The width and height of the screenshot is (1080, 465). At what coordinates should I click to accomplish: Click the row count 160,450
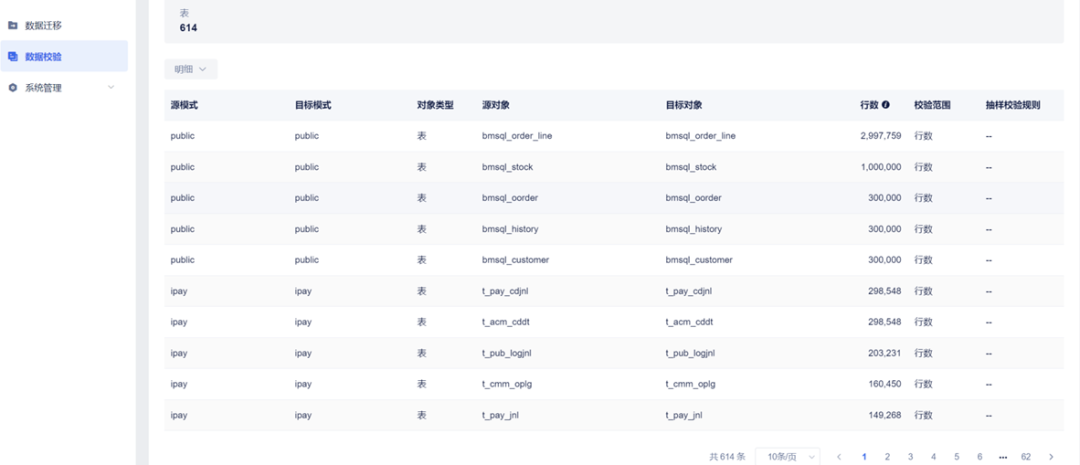(884, 384)
